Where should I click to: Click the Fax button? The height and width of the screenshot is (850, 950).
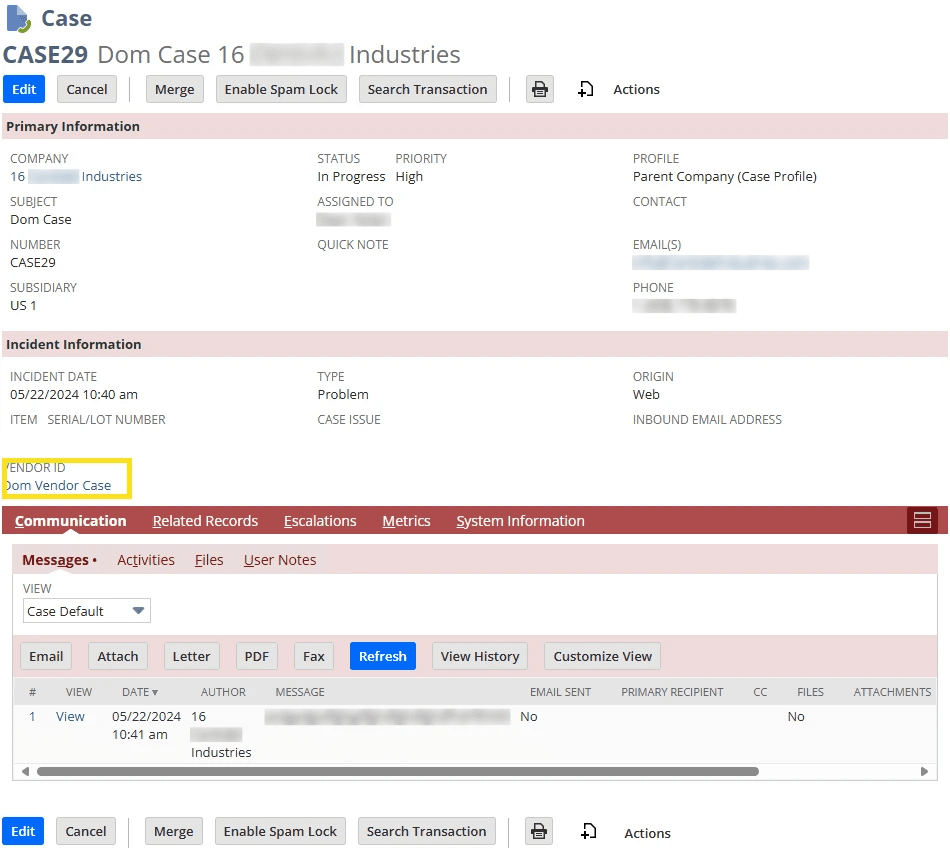[314, 656]
